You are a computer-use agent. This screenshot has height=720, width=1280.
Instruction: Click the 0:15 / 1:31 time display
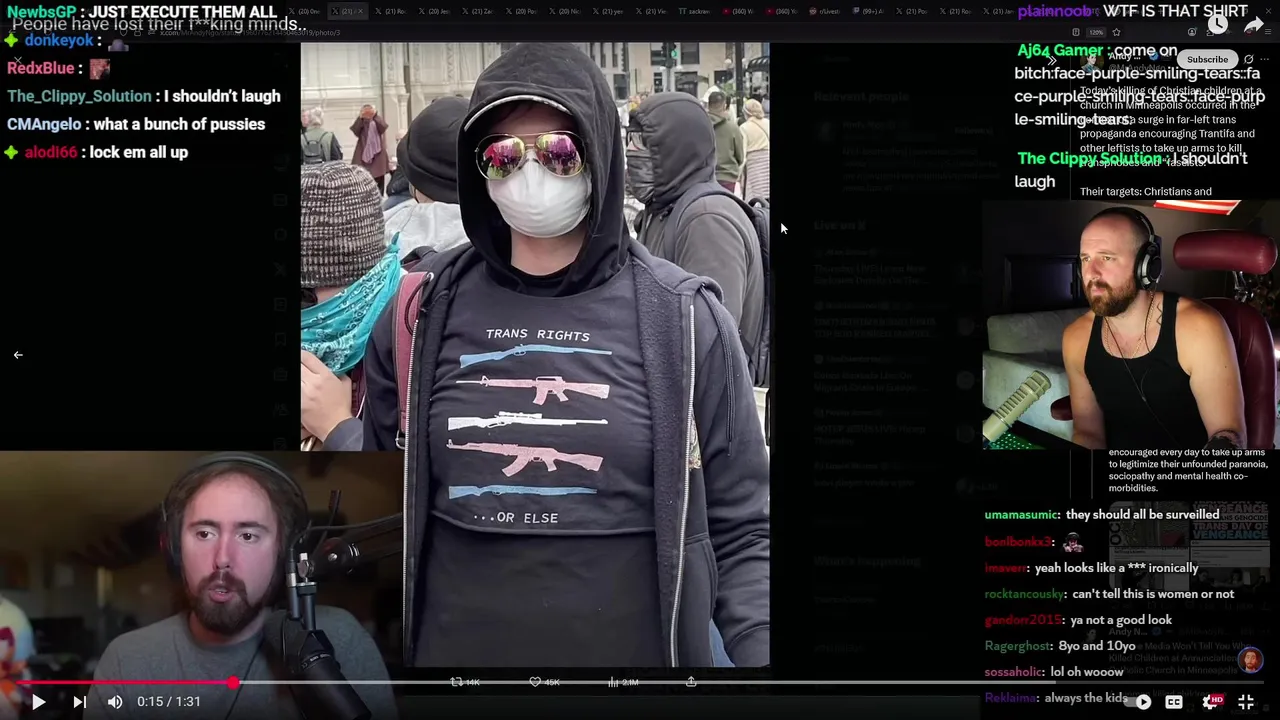pos(169,702)
